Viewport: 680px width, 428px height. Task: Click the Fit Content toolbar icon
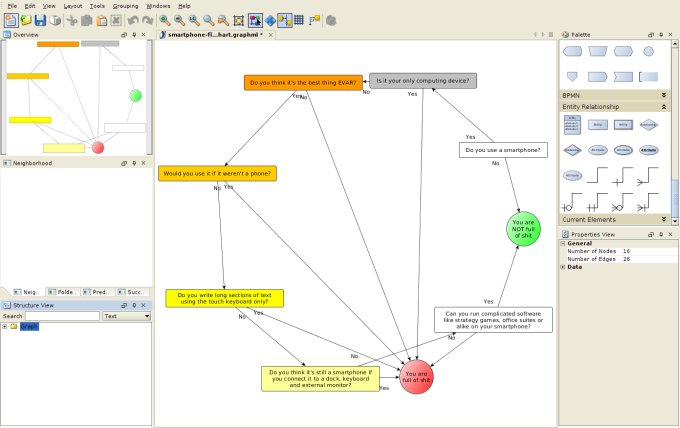[238, 20]
